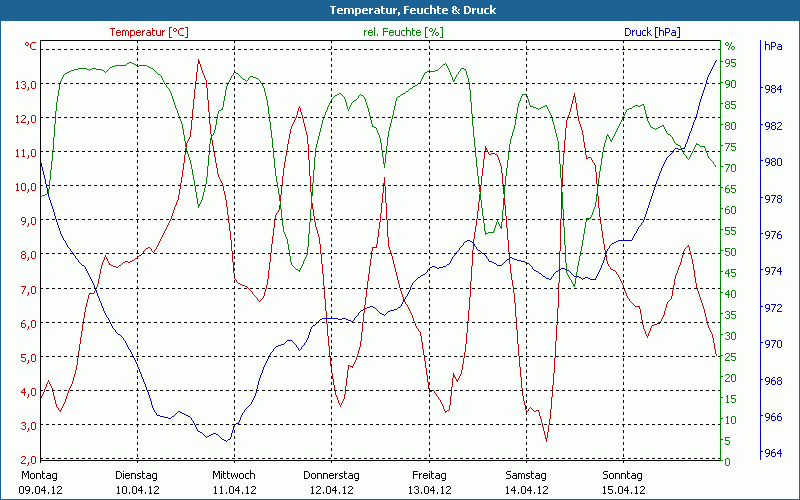Click the 'Mittwoch' day label

coord(234,476)
